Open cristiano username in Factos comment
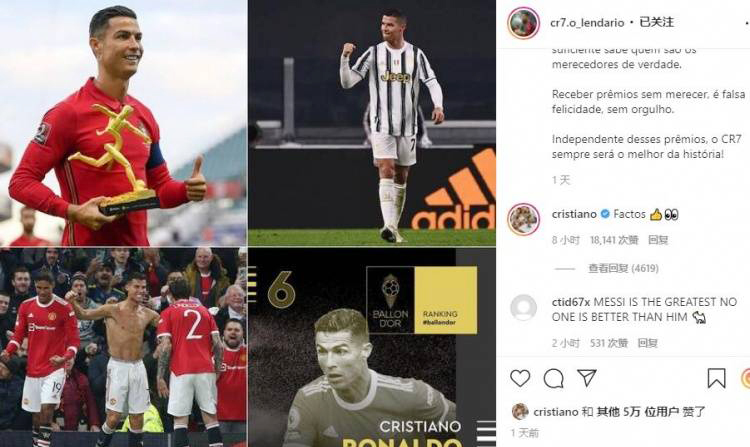 coord(574,214)
